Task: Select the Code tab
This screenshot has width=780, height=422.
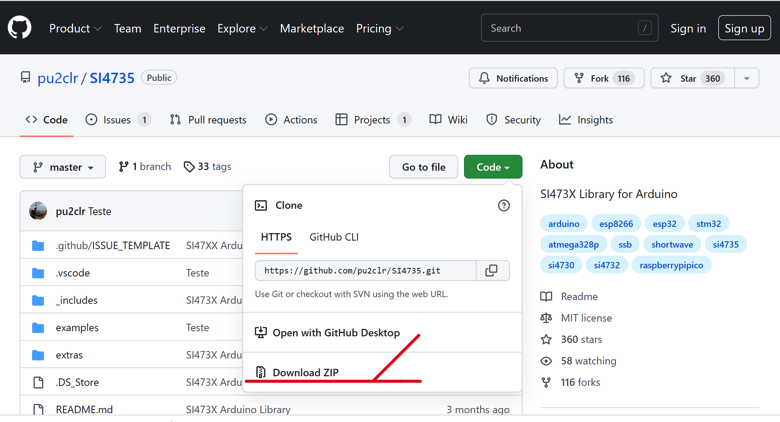Action: (x=46, y=120)
